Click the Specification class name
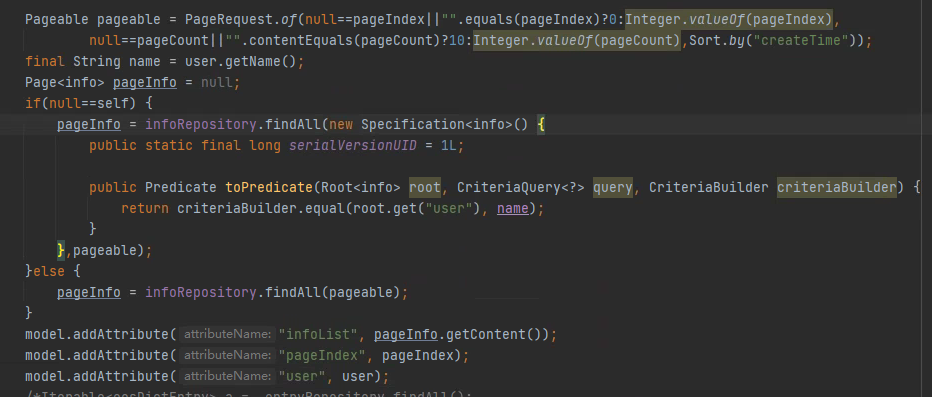Image resolution: width=932 pixels, height=397 pixels. [413, 125]
